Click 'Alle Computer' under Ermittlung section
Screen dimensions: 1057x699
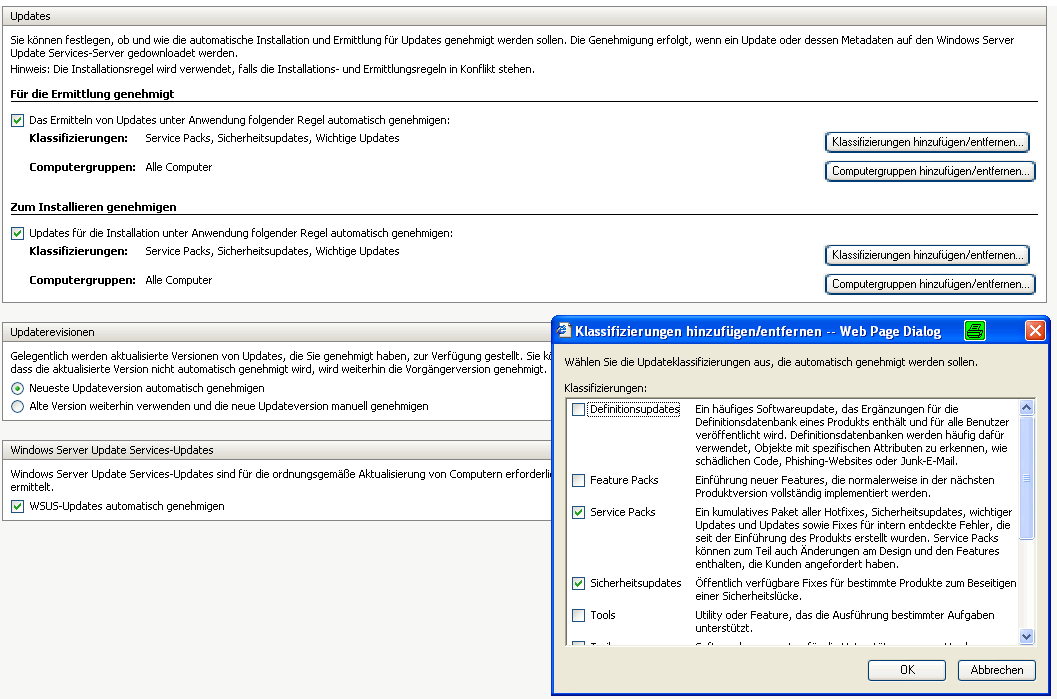pos(179,167)
